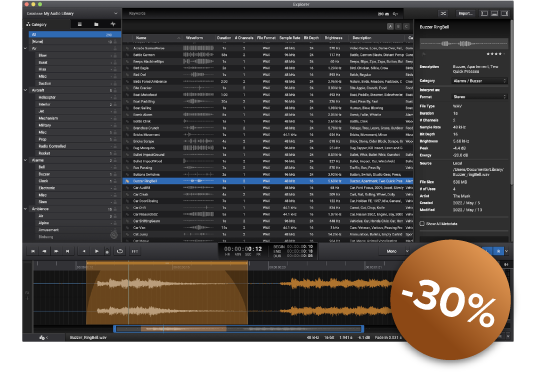Sort by the Brightness column header
Viewport: 536px width, 372px height.
click(334, 38)
